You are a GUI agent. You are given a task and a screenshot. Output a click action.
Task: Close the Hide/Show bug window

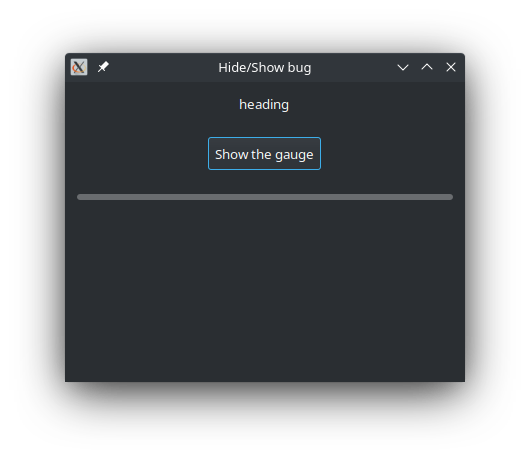point(451,67)
